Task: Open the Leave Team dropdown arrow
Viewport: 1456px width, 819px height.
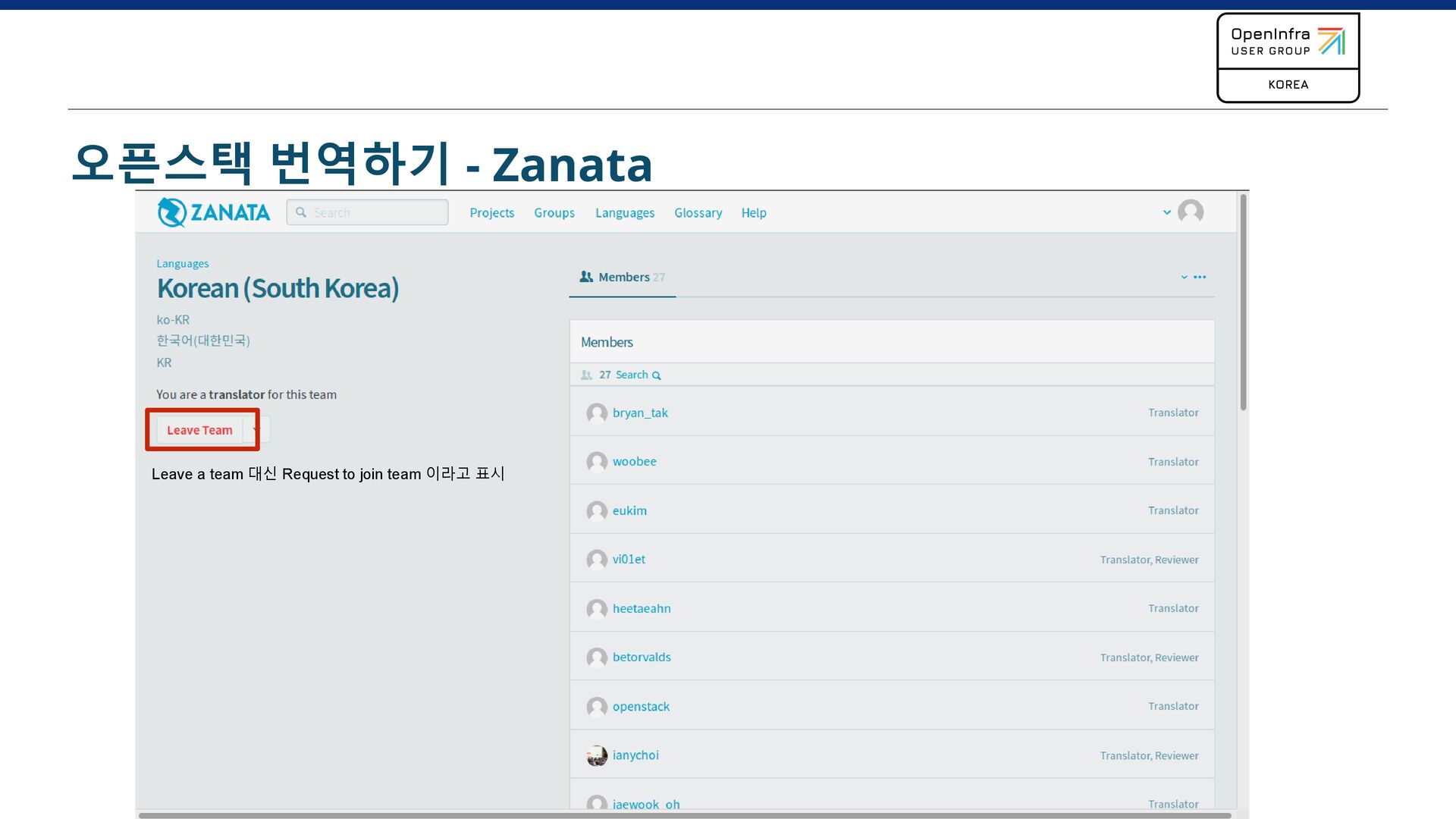Action: click(x=256, y=430)
